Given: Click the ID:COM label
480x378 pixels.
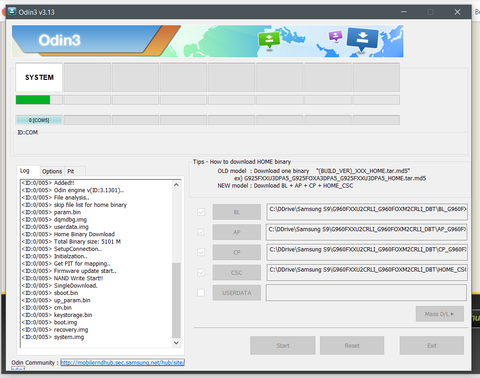Looking at the screenshot, I should pyautogui.click(x=28, y=132).
